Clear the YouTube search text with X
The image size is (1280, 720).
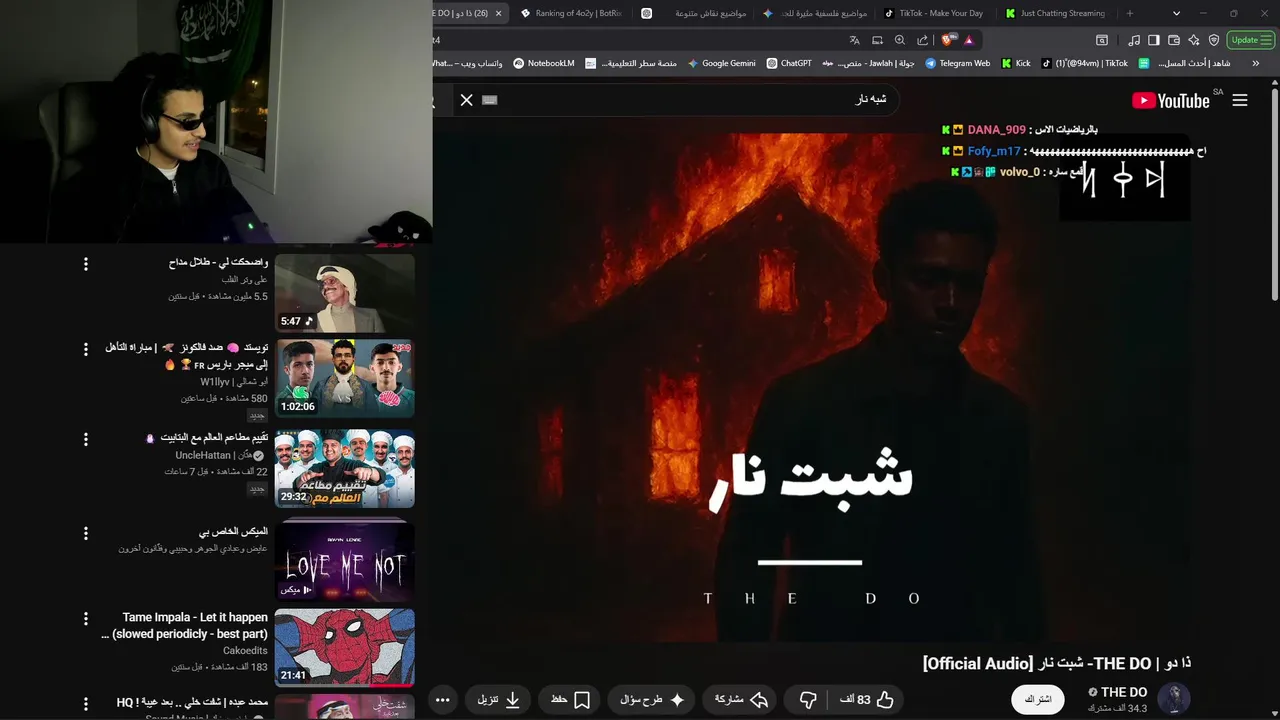(466, 100)
